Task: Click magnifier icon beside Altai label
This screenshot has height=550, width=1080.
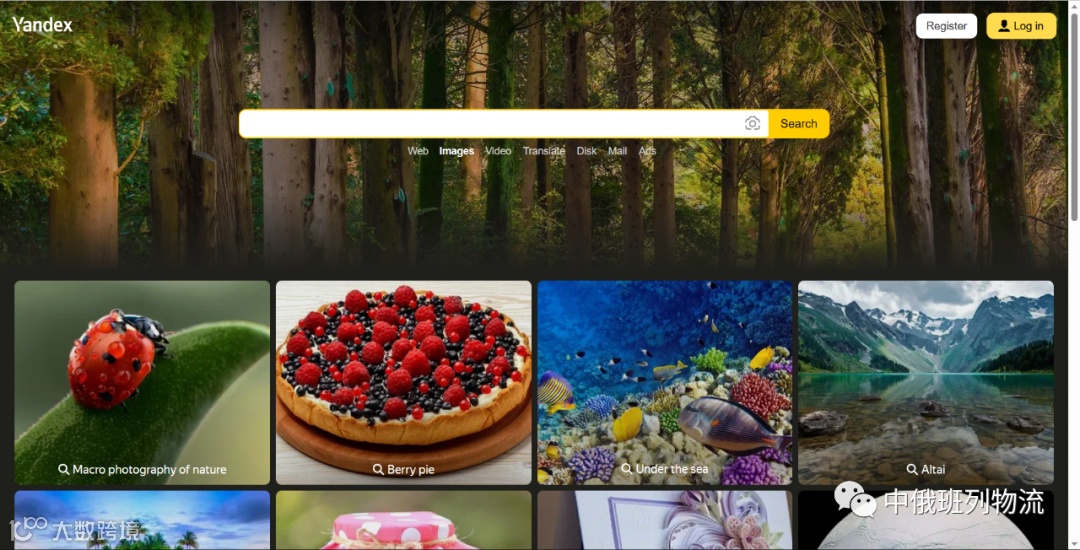Action: [x=912, y=469]
